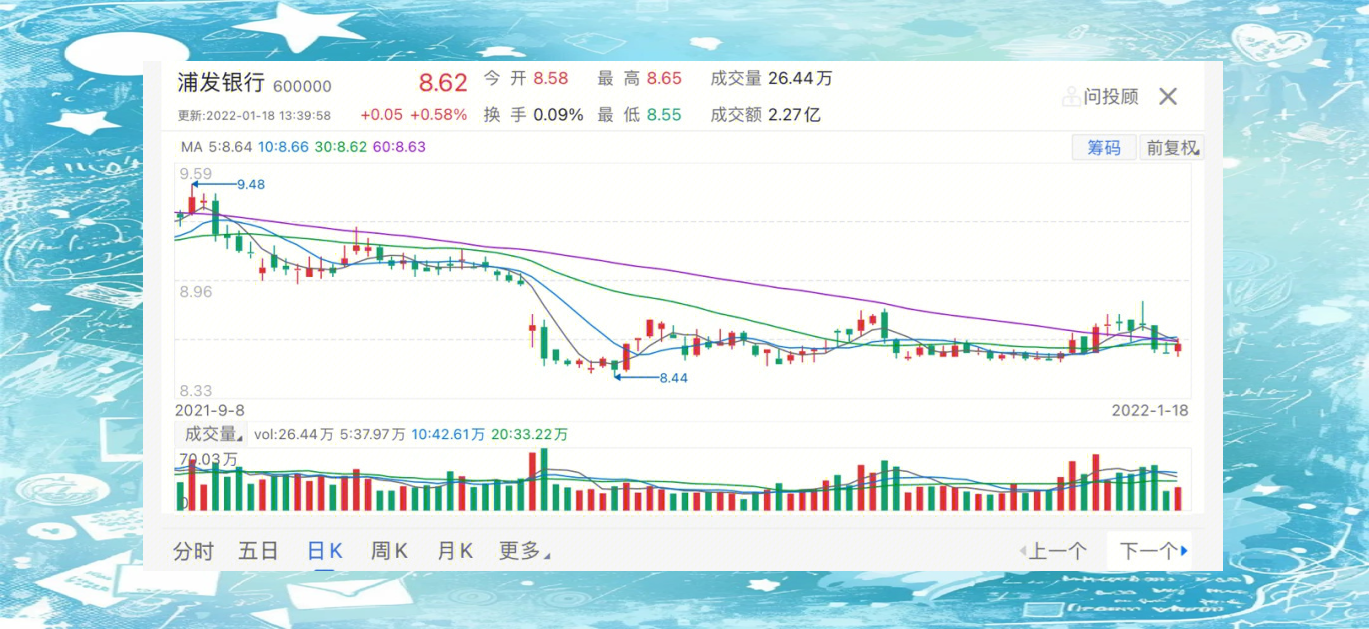The image size is (1369, 629).
Task: Go to previous stock with 上一个
Action: tap(1053, 551)
